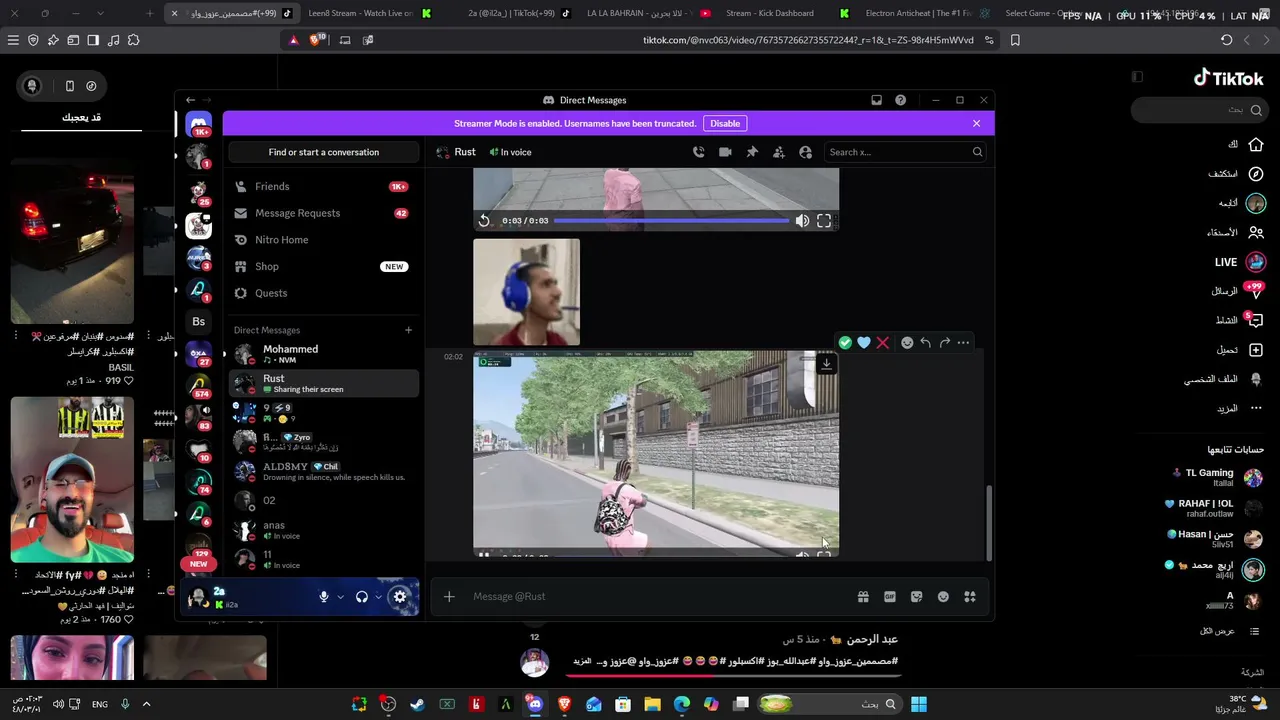Viewport: 1280px width, 720px height.
Task: Open Discord user settings gear
Action: coord(400,596)
